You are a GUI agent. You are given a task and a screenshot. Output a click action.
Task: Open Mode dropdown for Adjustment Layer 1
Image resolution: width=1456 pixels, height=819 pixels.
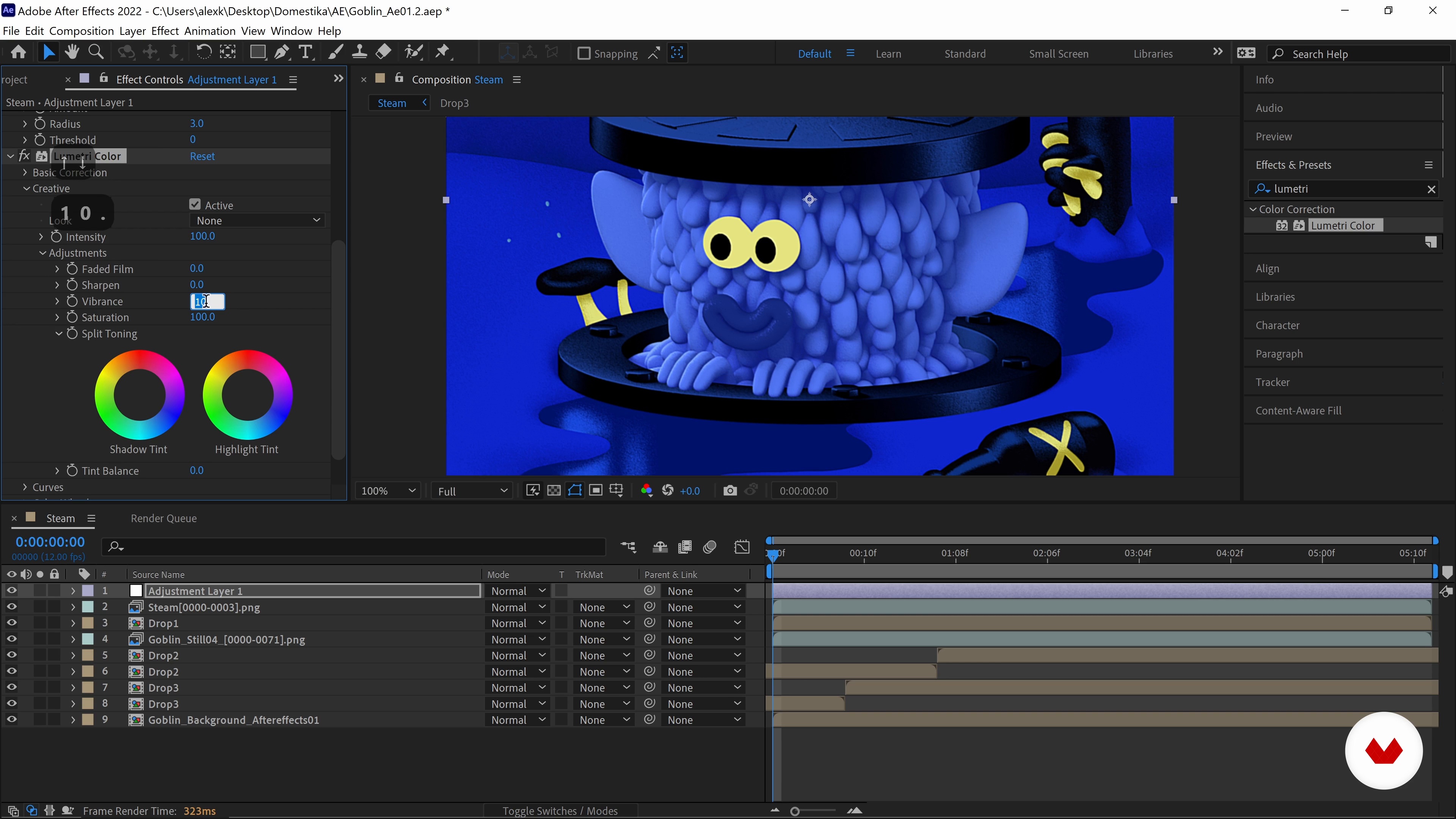[518, 591]
